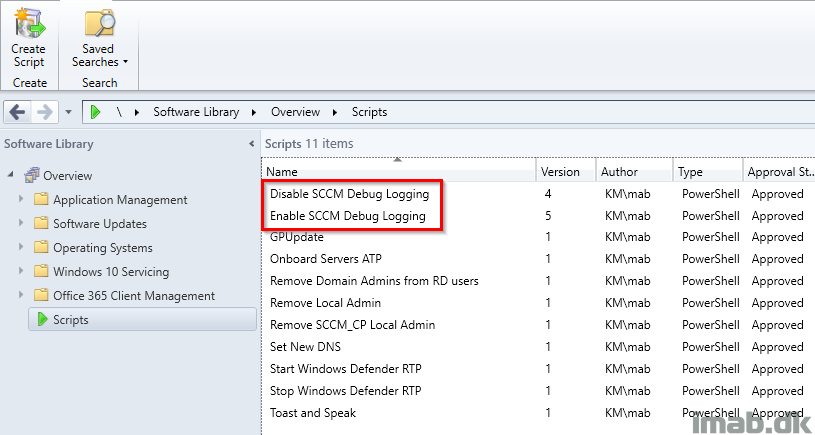Click the Forward navigation arrow
The width and height of the screenshot is (815, 435).
pyautogui.click(x=45, y=112)
